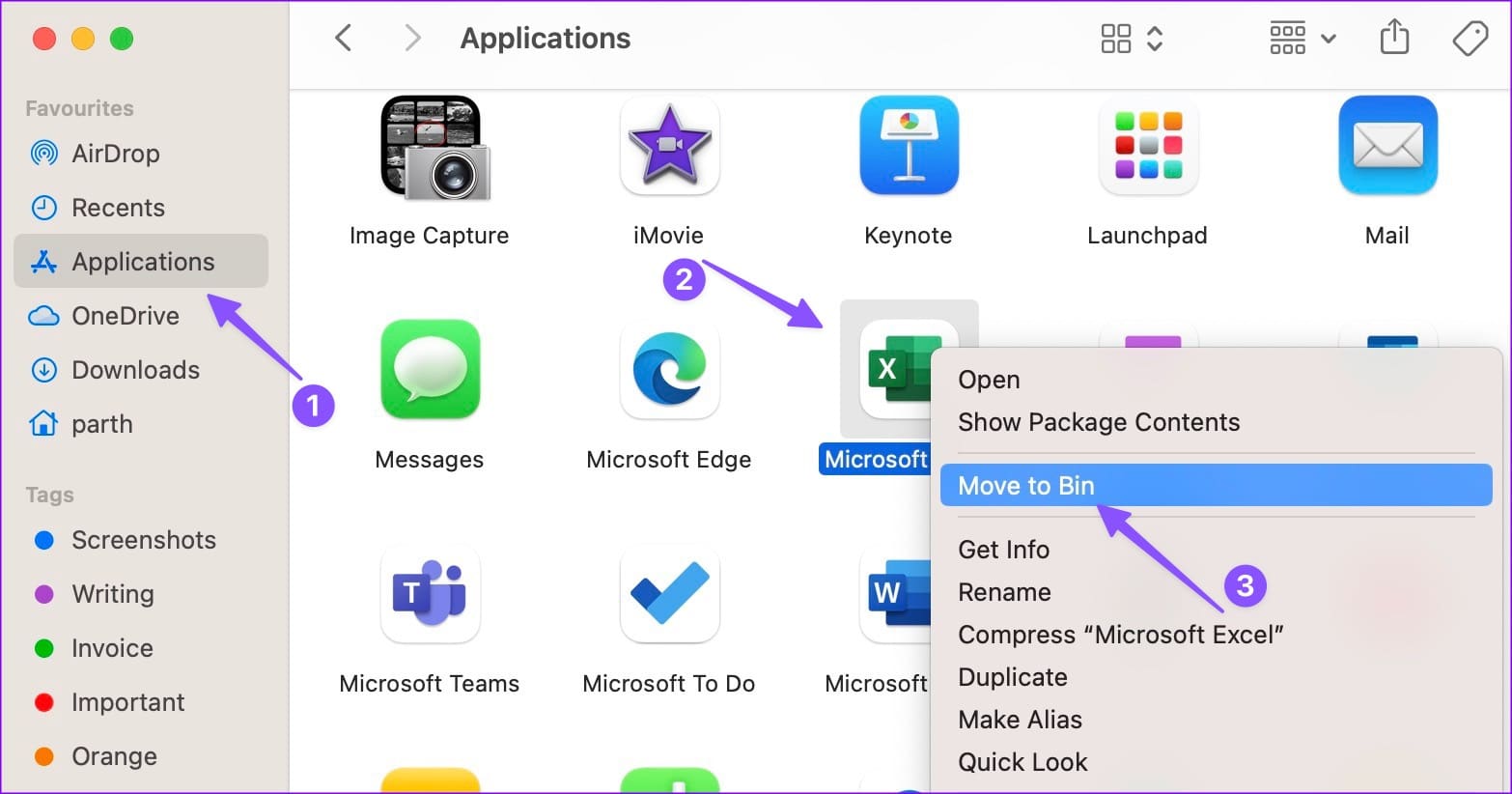The height and width of the screenshot is (794, 1512).
Task: Open Recents in the sidebar
Action: coord(141,207)
